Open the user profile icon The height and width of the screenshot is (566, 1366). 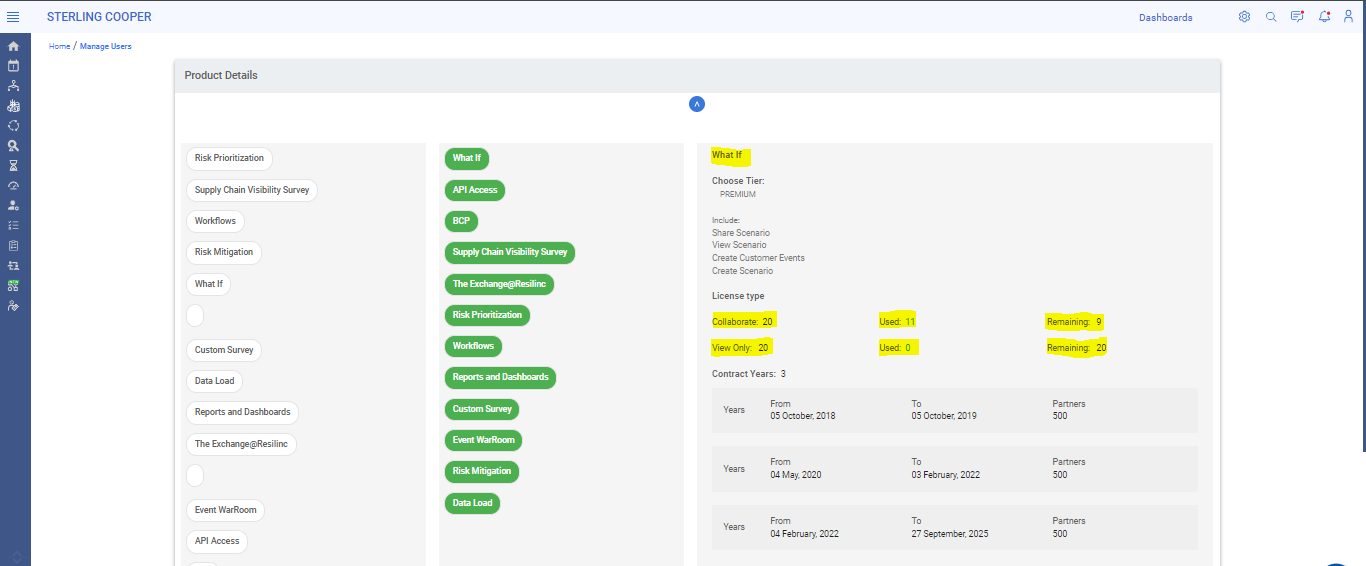pyautogui.click(x=1349, y=17)
